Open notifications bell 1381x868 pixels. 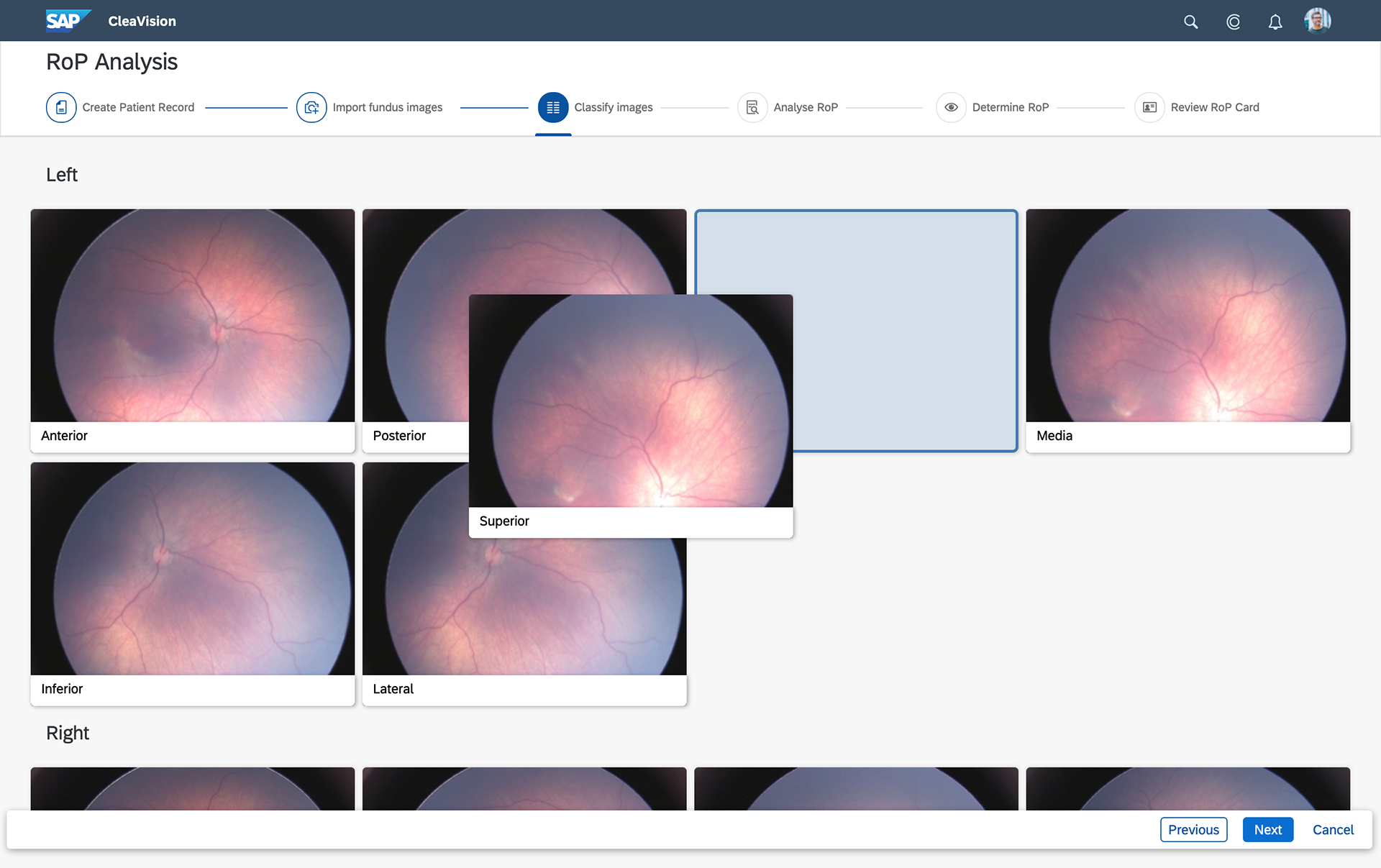pyautogui.click(x=1275, y=22)
